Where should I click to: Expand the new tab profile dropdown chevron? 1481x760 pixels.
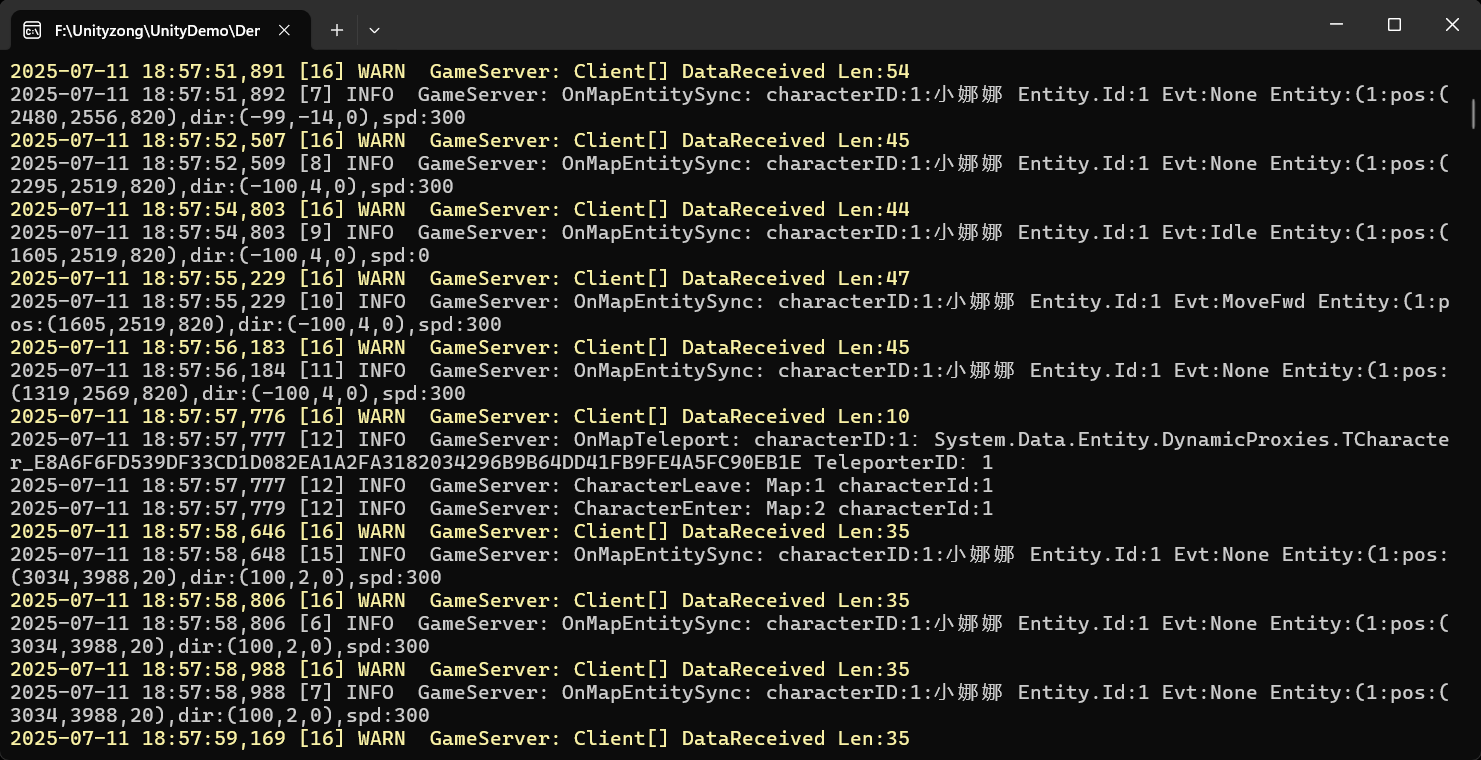(374, 30)
